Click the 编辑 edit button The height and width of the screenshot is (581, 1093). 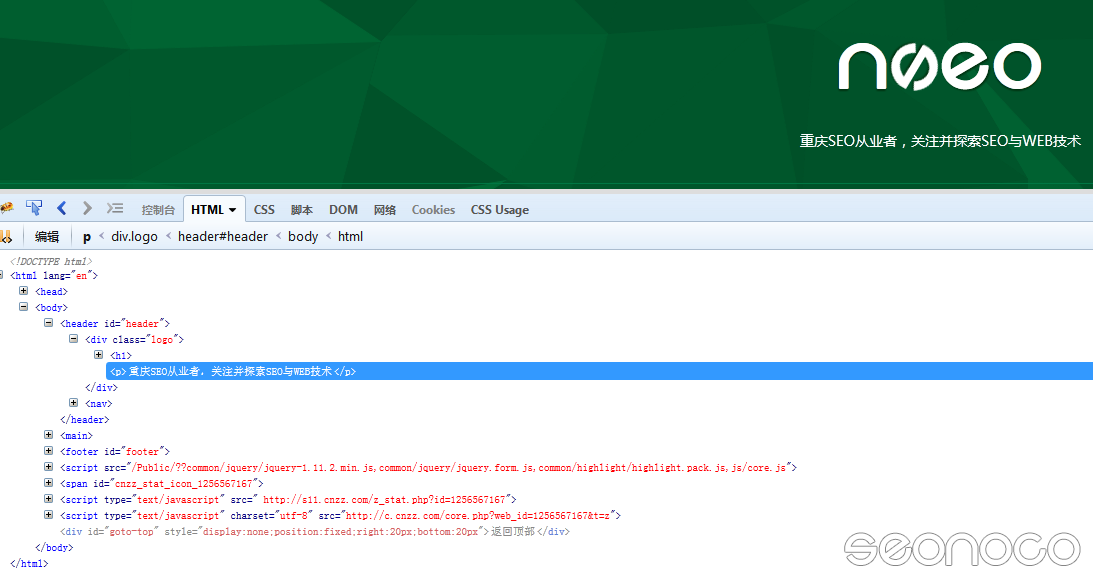click(47, 237)
